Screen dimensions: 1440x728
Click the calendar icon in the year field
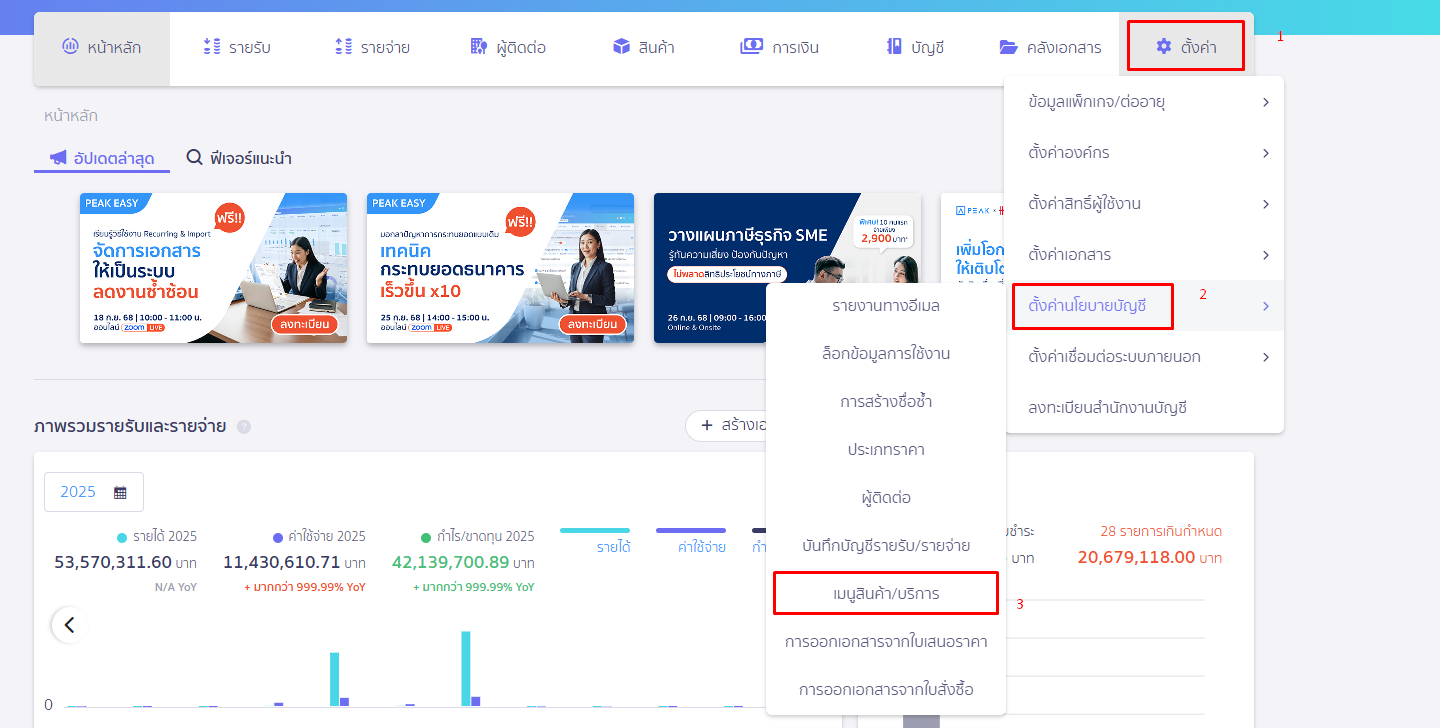pos(120,492)
